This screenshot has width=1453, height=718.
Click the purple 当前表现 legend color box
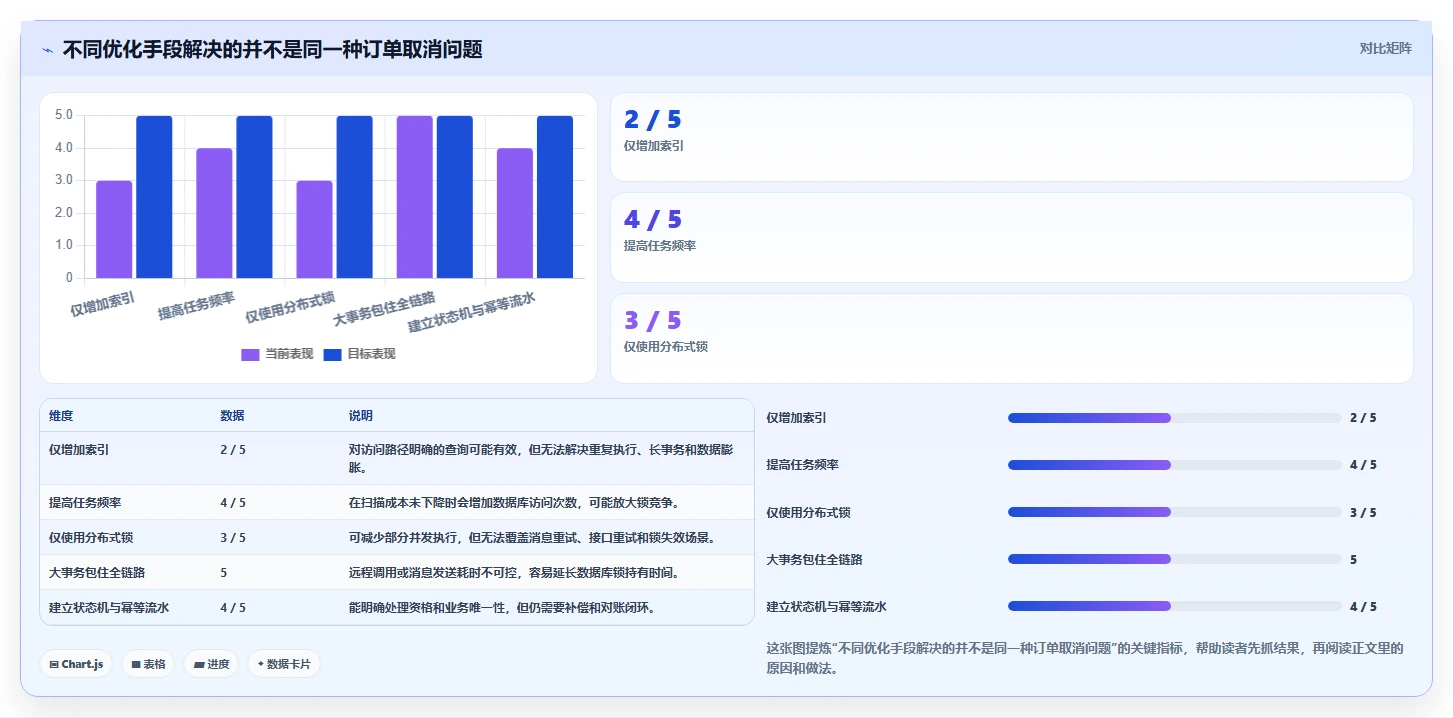(x=250, y=354)
